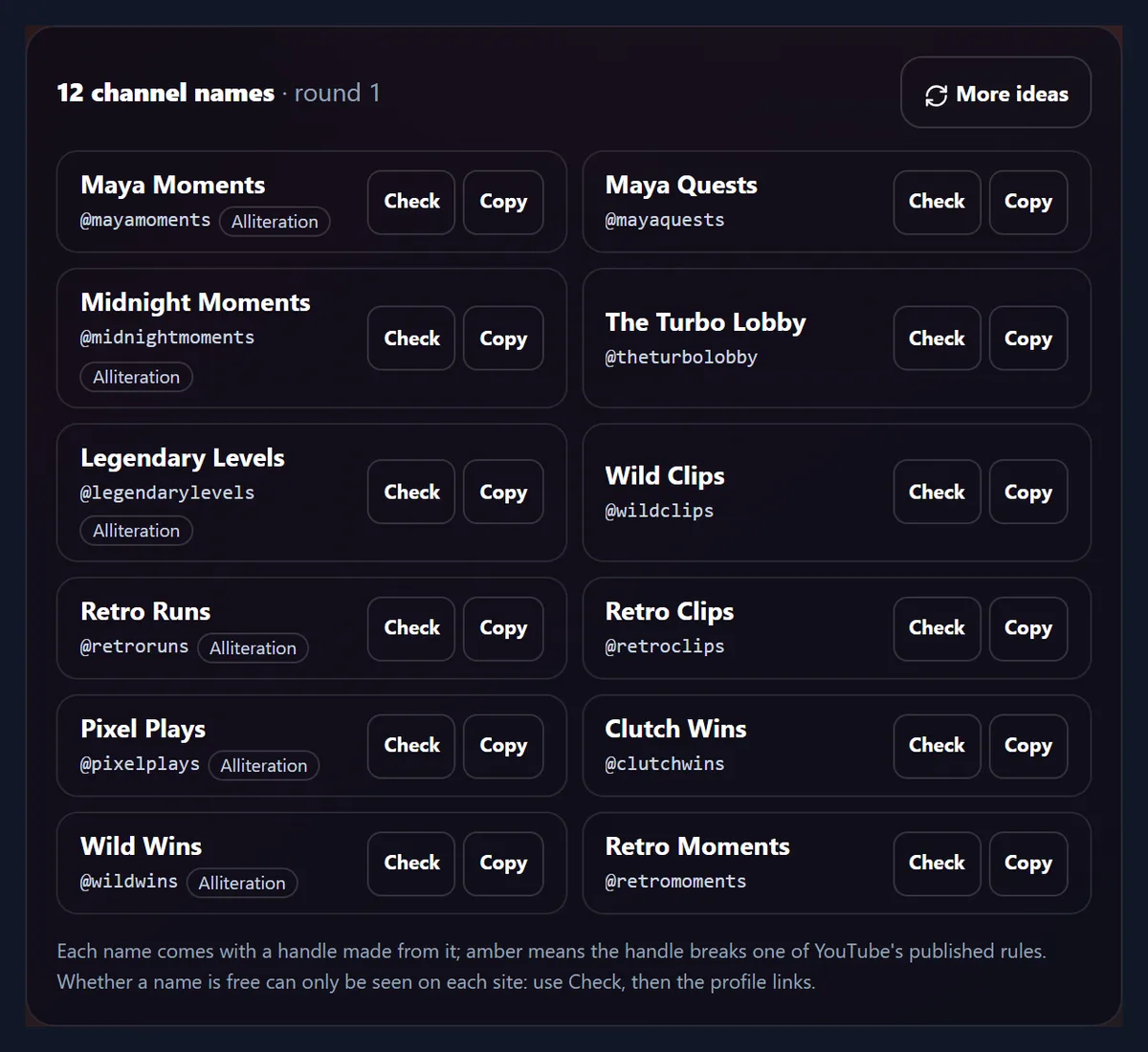Select the @mayamoments handle text
The image size is (1148, 1052).
click(x=145, y=220)
